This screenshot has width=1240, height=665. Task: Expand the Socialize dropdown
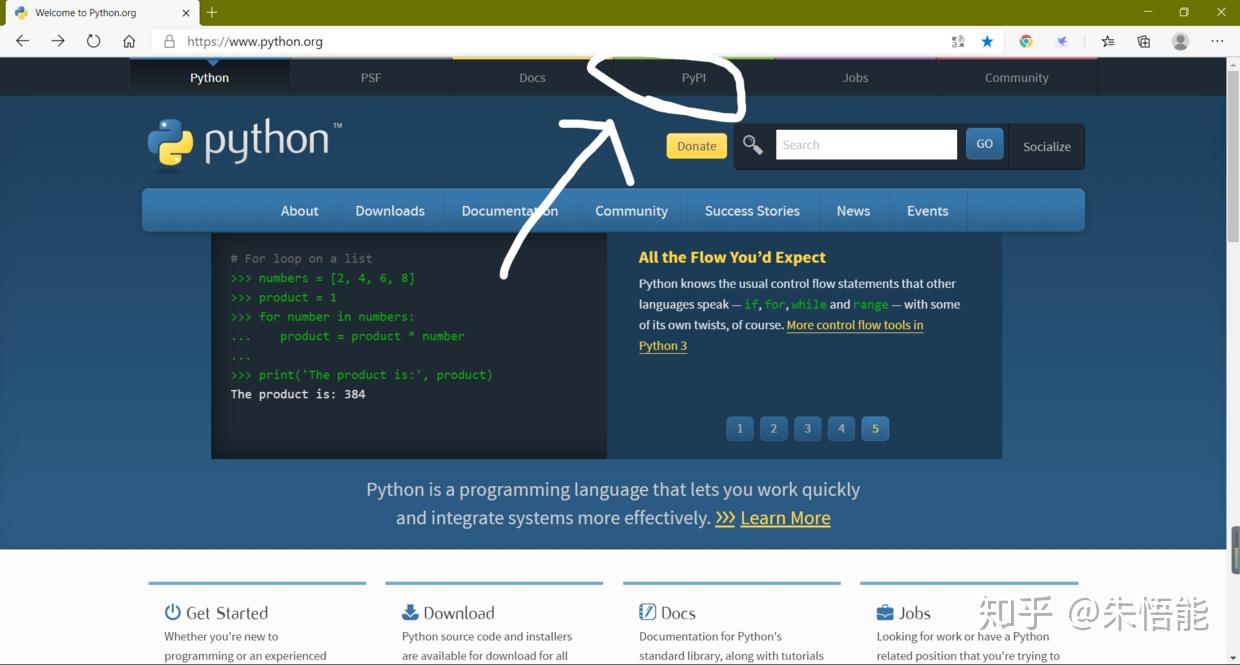click(1047, 146)
